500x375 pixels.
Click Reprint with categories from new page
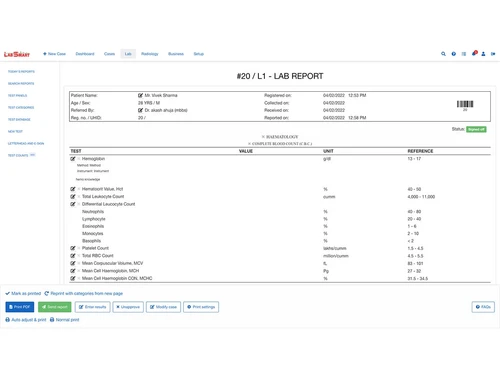[84, 293]
